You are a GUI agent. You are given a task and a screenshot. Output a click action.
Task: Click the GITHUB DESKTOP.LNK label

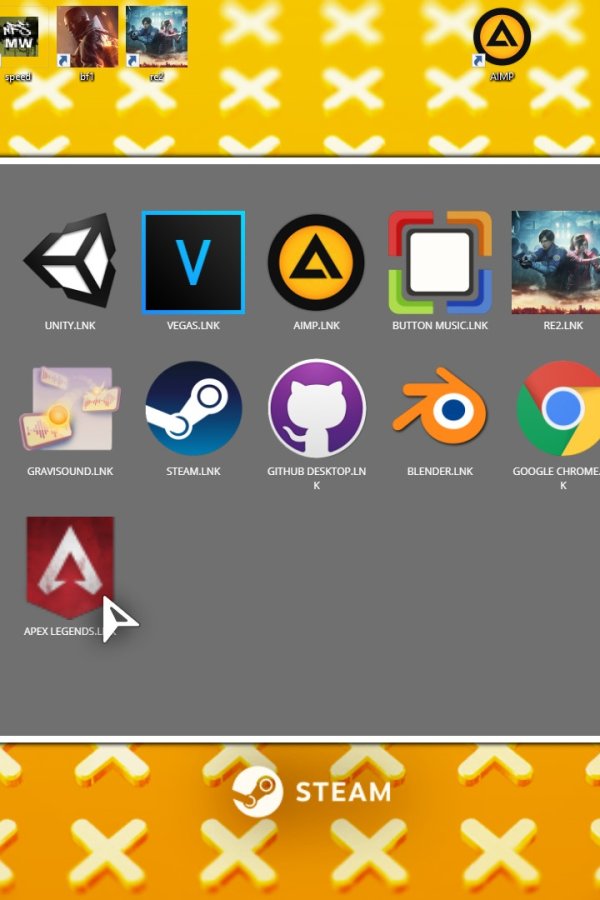[316, 478]
